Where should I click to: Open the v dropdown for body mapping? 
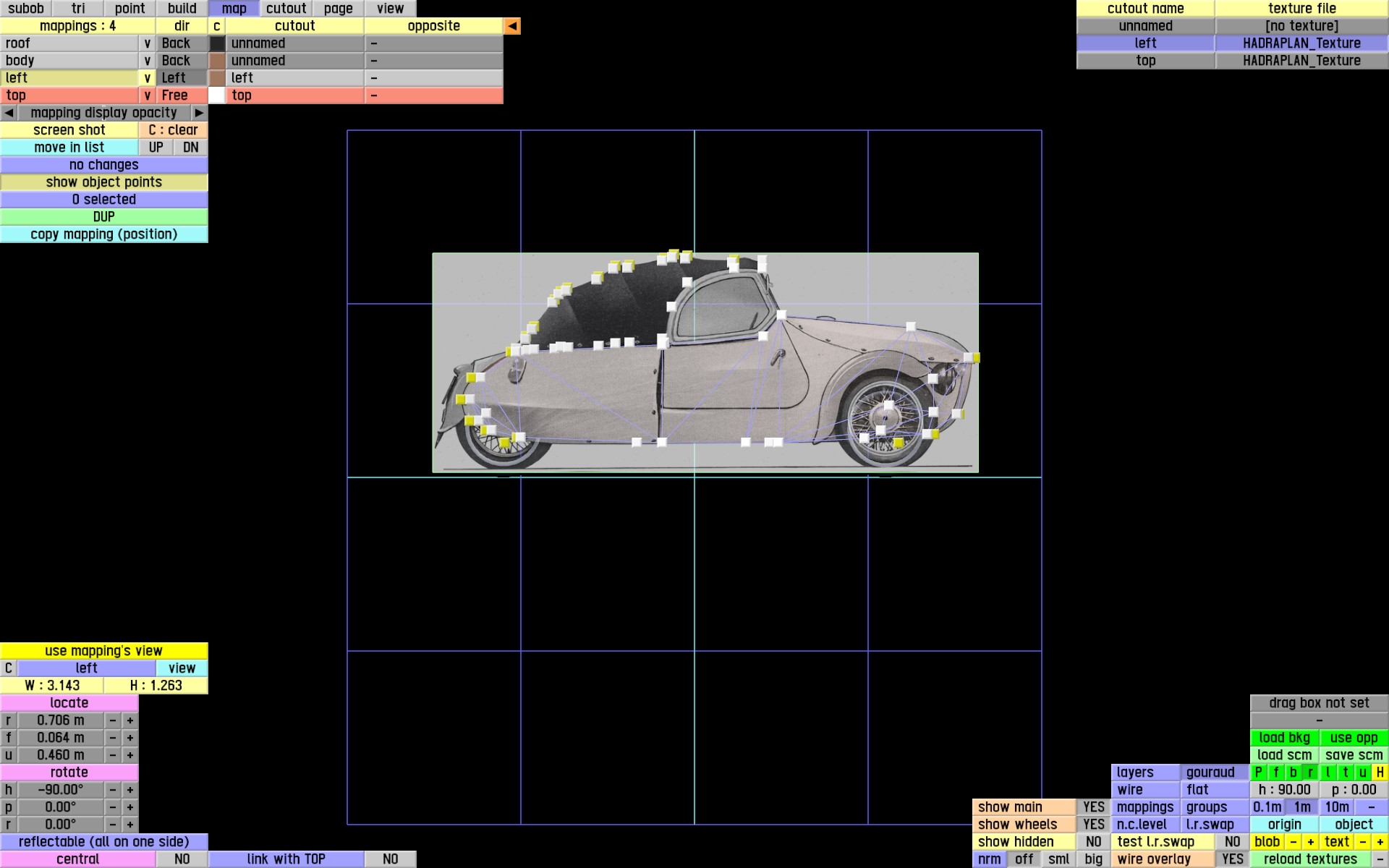point(147,61)
